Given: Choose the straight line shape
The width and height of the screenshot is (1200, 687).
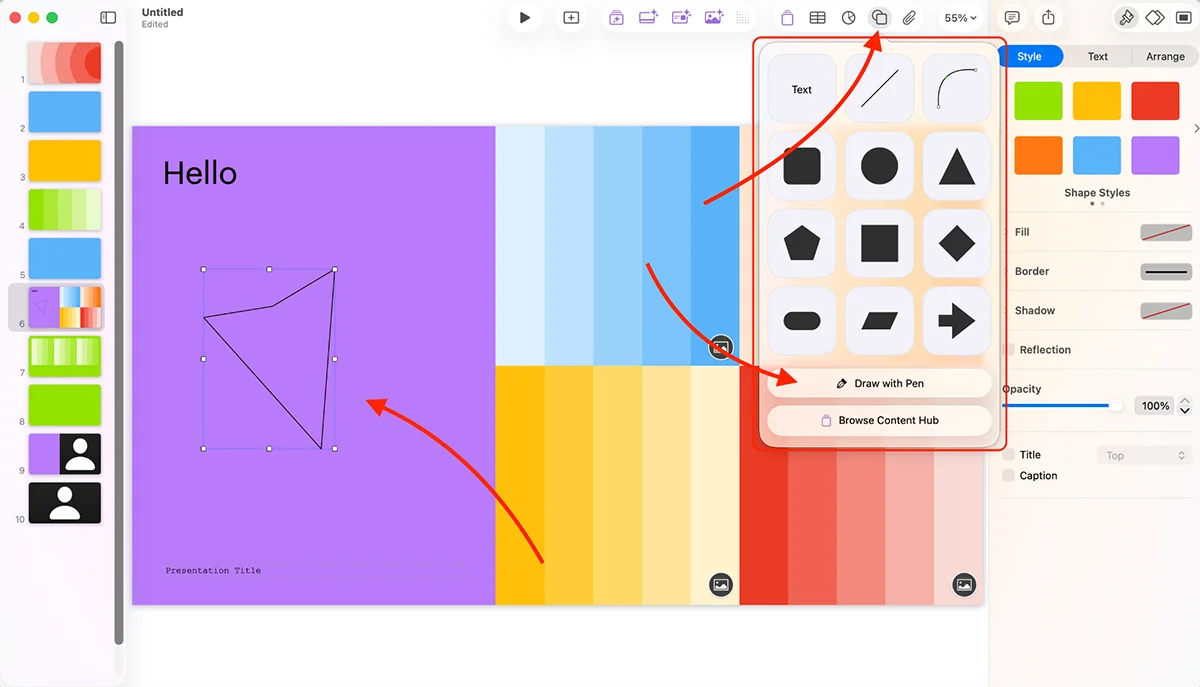Looking at the screenshot, I should coord(879,89).
